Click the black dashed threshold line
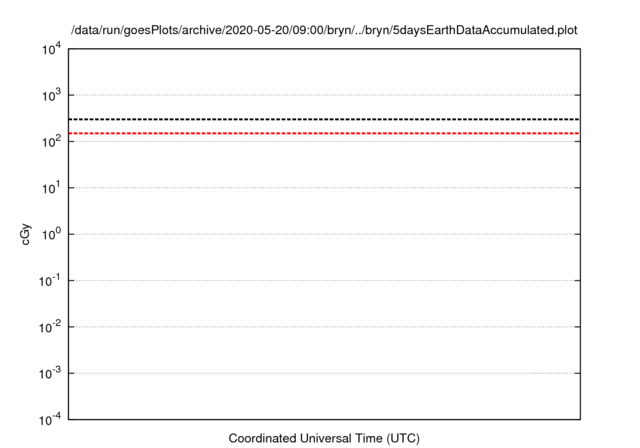The height and width of the screenshot is (448, 640). (x=324, y=119)
